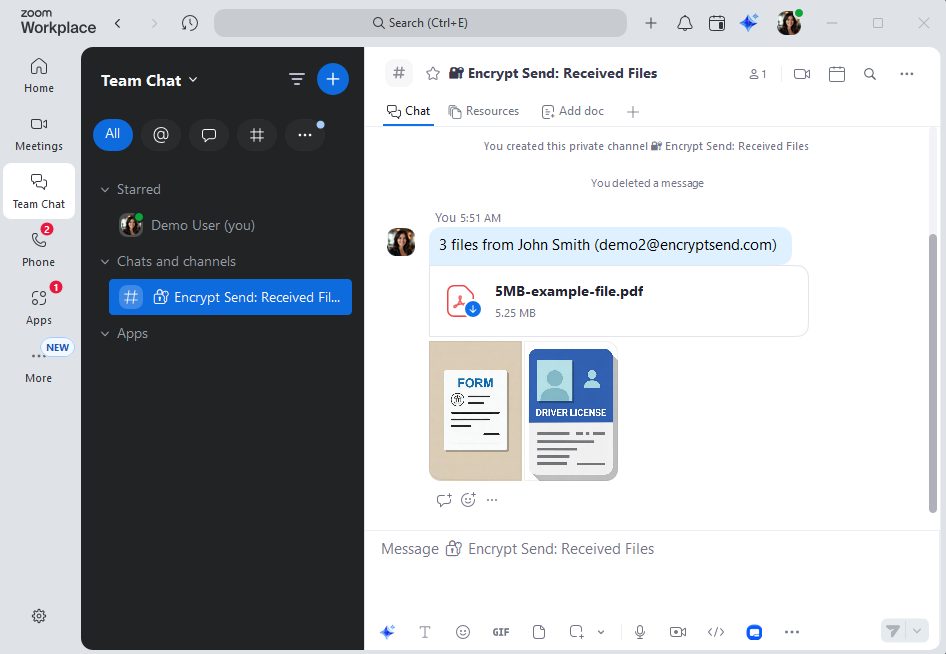This screenshot has height=654, width=946.
Task: Open send options dropdown arrow
Action: 917,631
